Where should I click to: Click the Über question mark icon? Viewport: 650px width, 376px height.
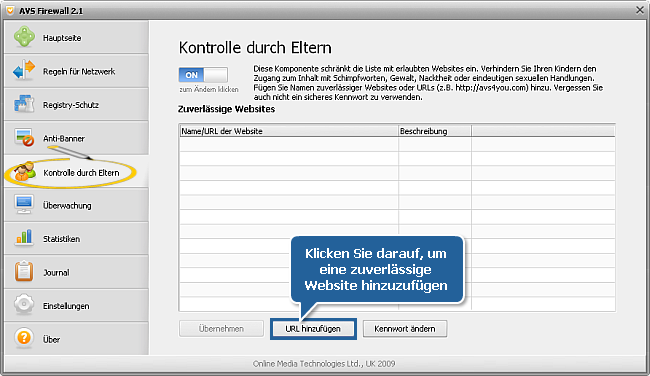(x=24, y=338)
